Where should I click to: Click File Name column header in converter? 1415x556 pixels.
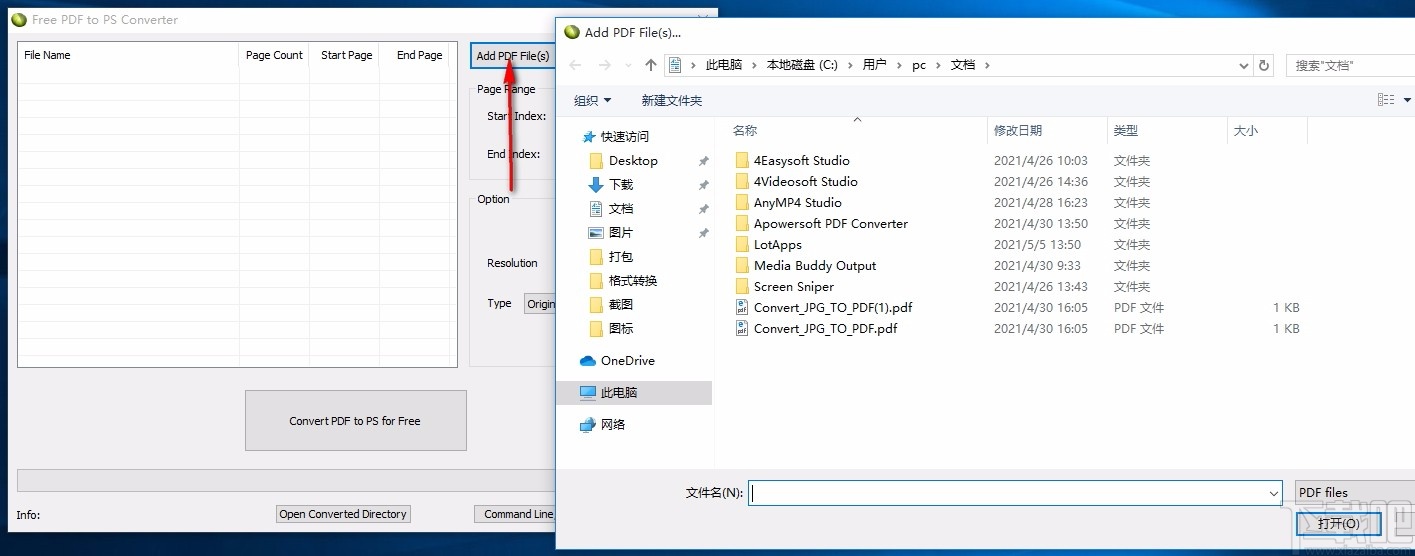pyautogui.click(x=129, y=55)
